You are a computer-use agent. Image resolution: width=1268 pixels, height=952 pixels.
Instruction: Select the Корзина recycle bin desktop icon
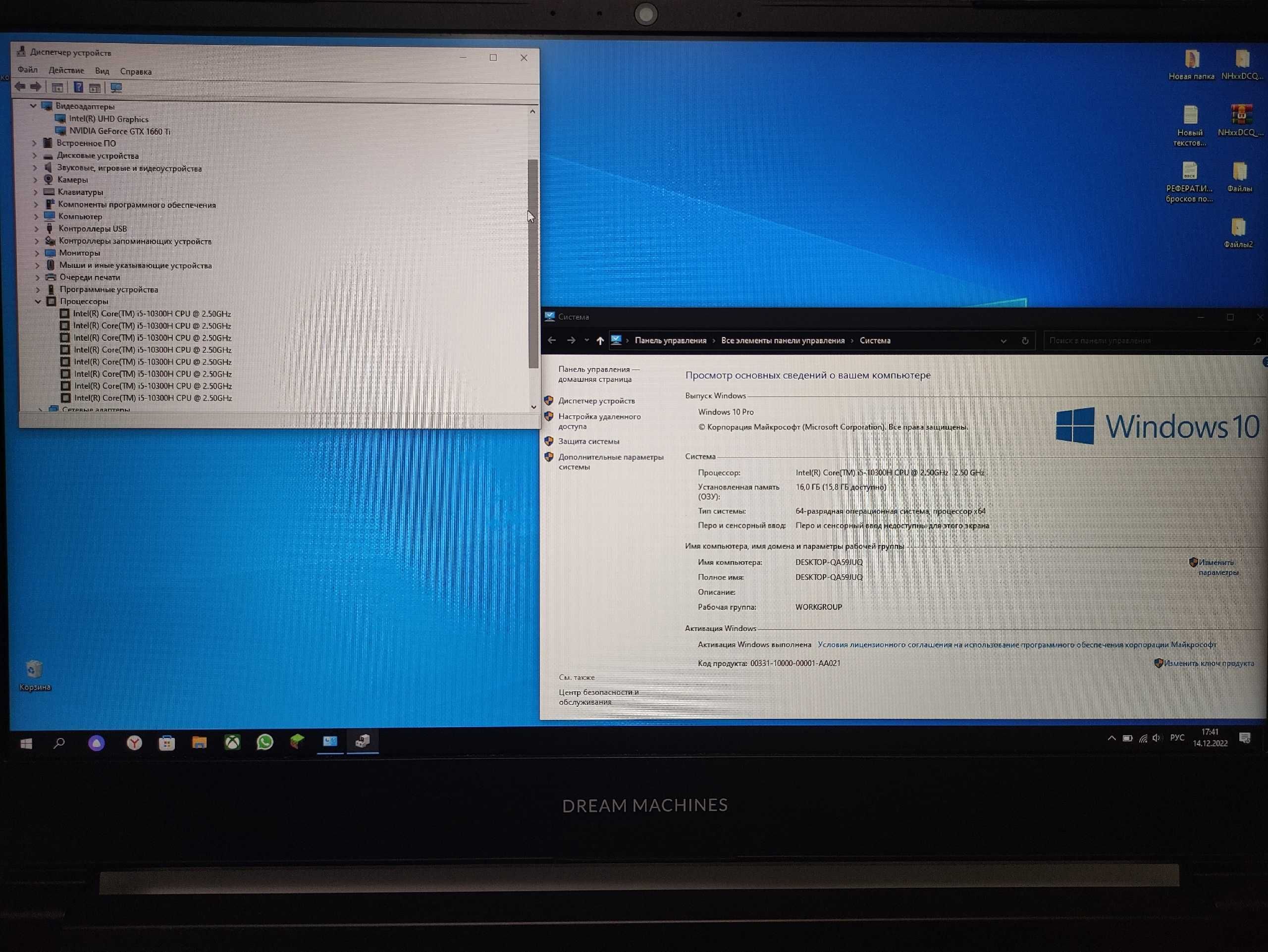tap(34, 675)
